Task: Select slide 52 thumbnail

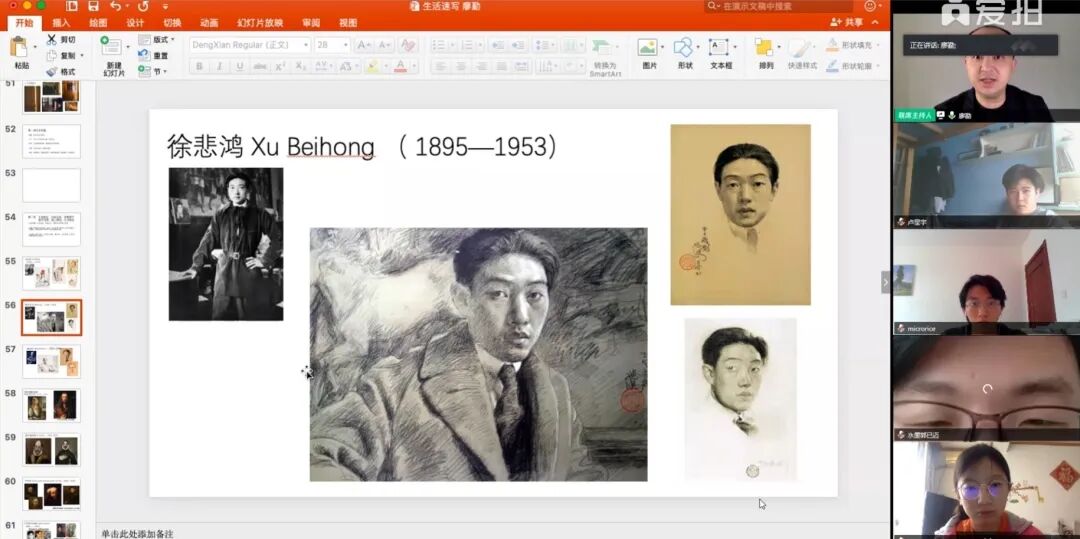Action: point(52,141)
